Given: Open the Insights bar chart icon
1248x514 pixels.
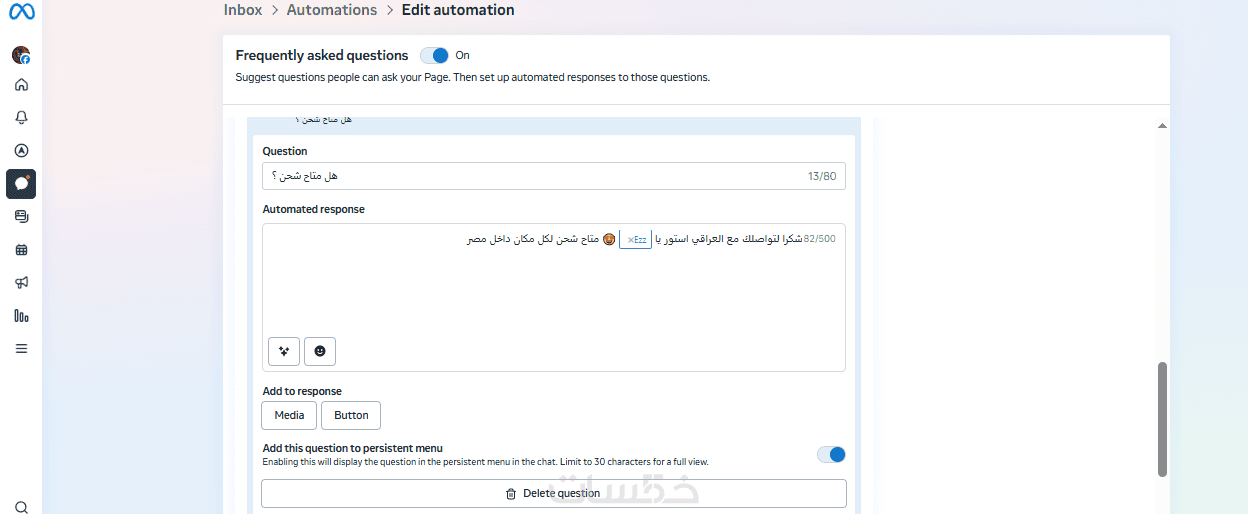Looking at the screenshot, I should click(21, 316).
